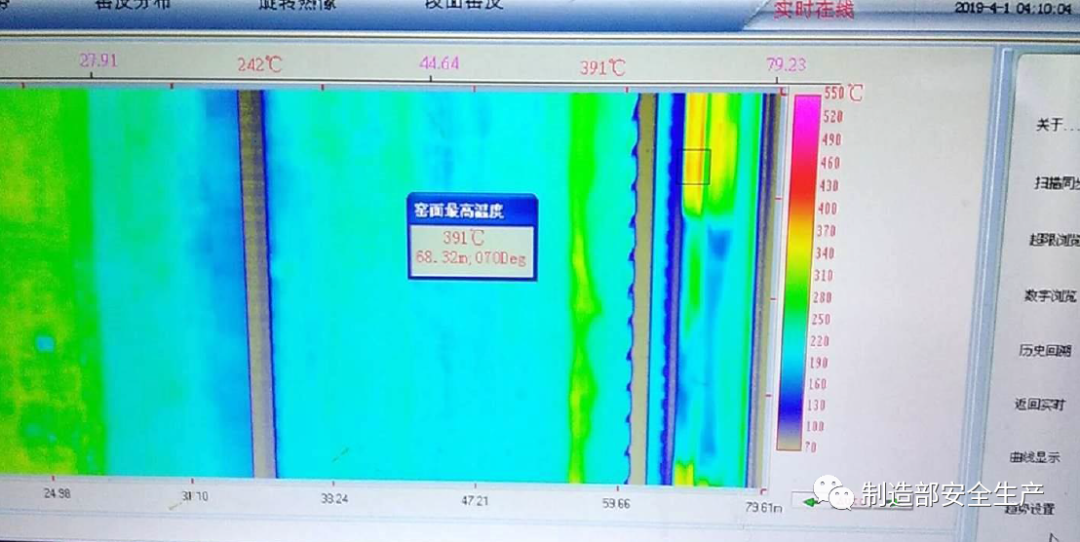Click the scalloped gear band in the thermal image

(634, 290)
